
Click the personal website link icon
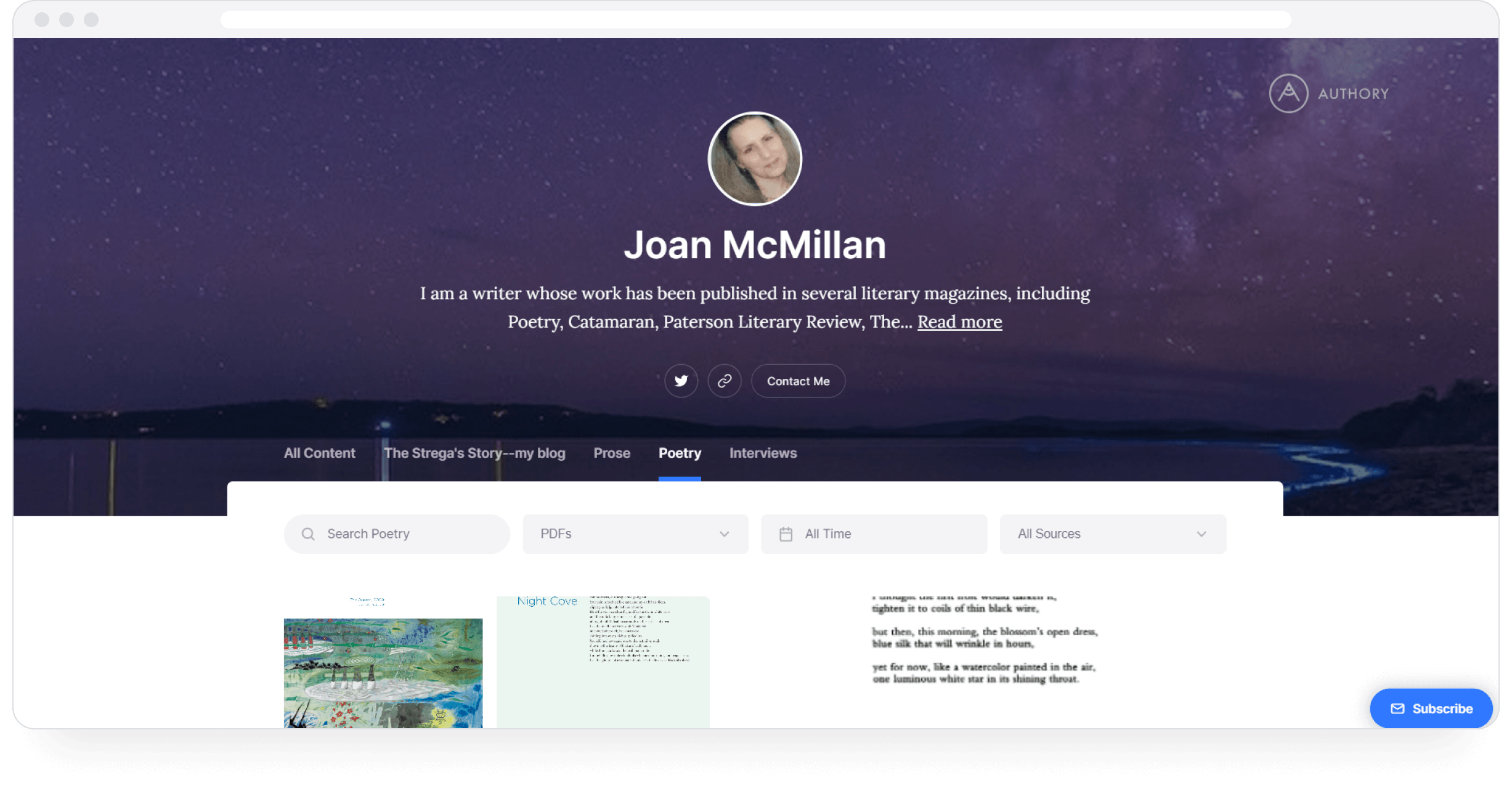point(725,381)
